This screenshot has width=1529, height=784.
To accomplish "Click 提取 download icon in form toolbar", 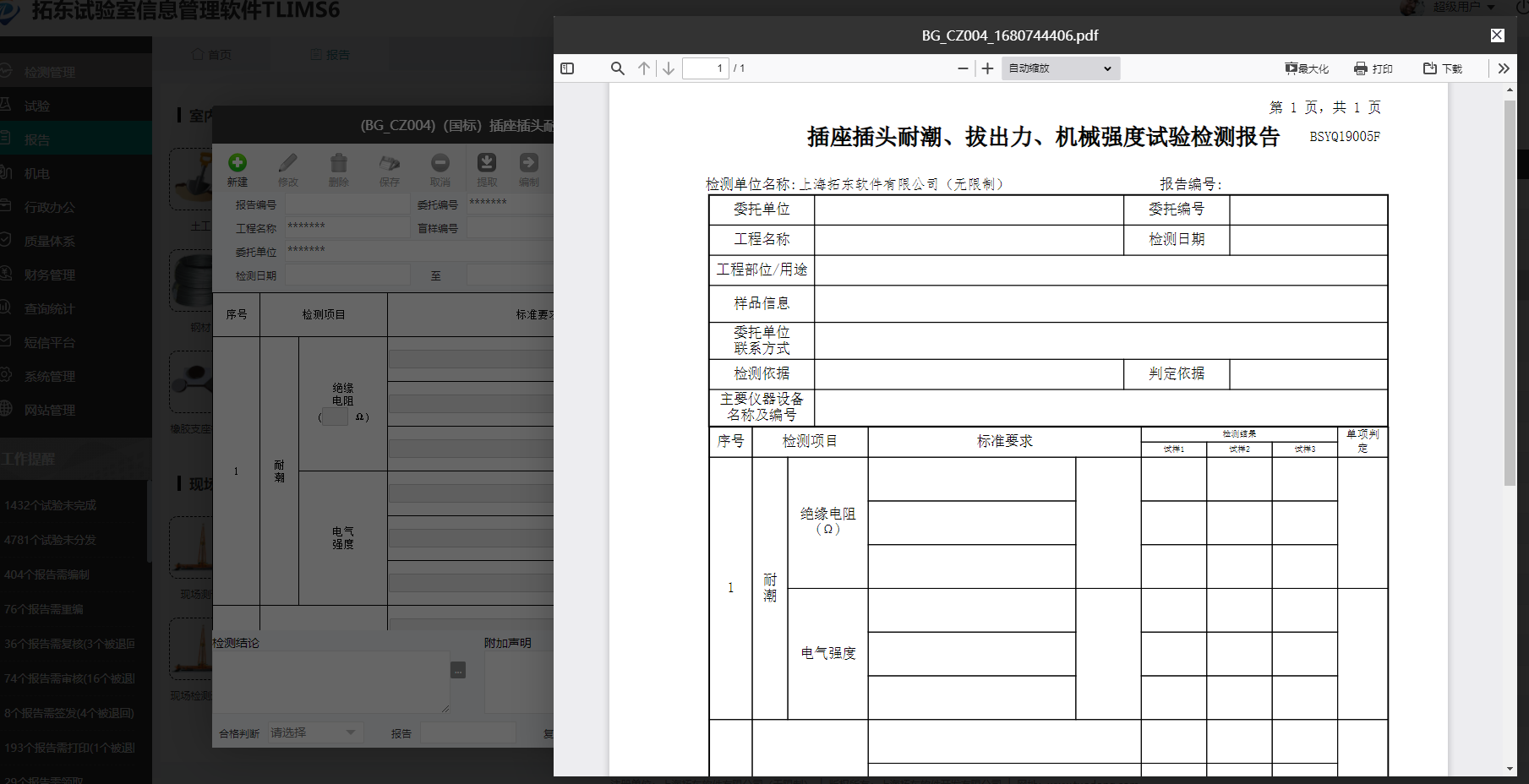I will [x=487, y=170].
